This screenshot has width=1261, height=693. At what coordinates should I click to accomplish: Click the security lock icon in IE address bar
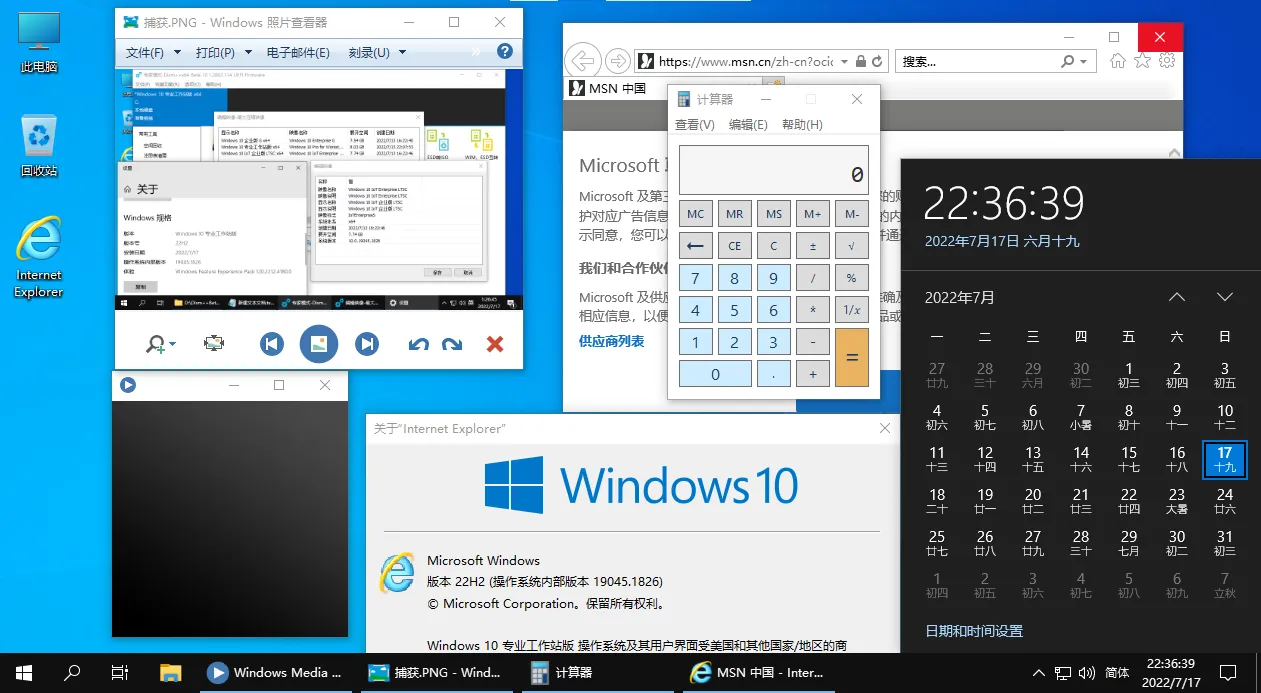click(860, 61)
